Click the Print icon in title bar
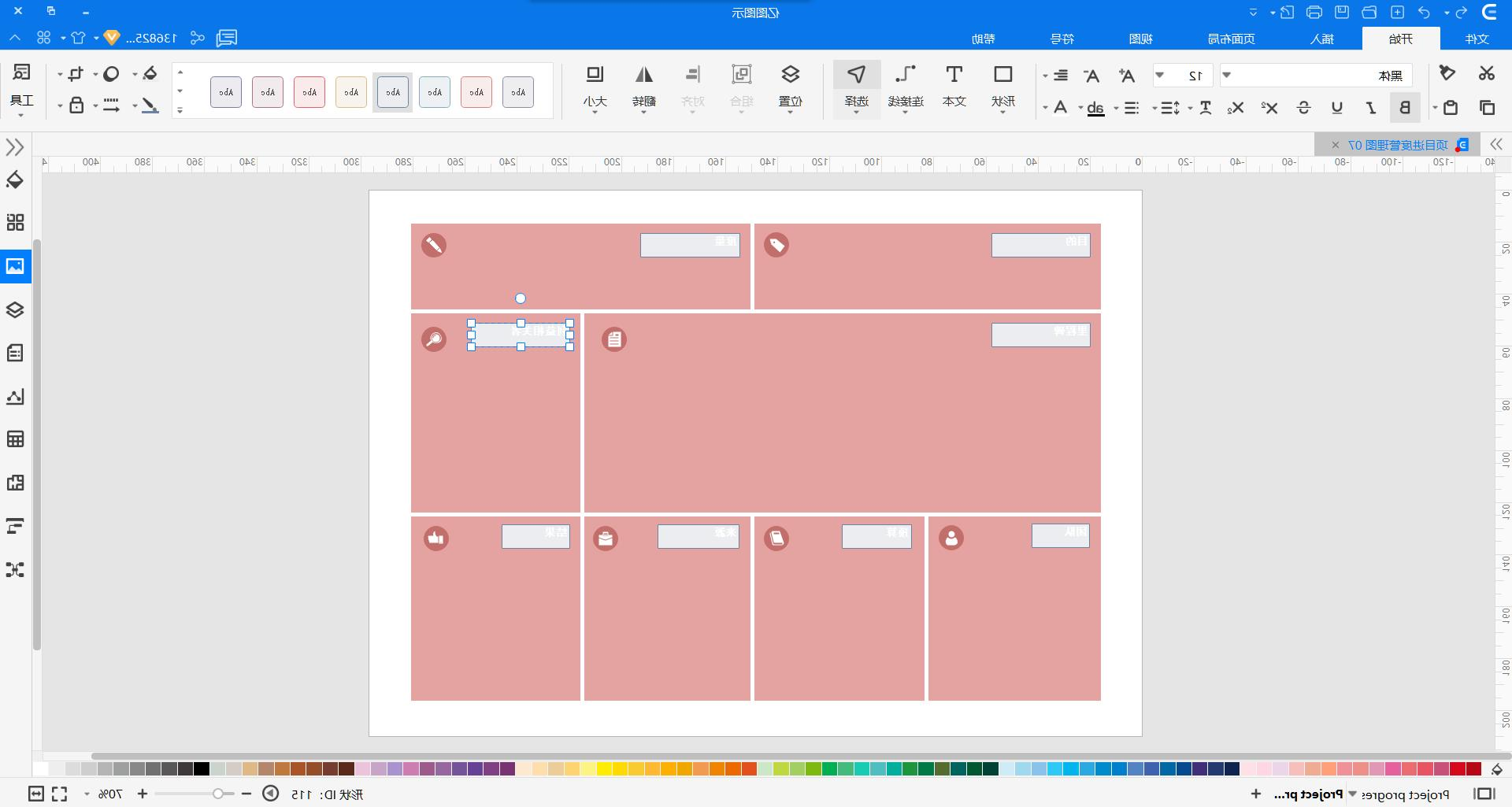1512x807 pixels. click(1314, 12)
